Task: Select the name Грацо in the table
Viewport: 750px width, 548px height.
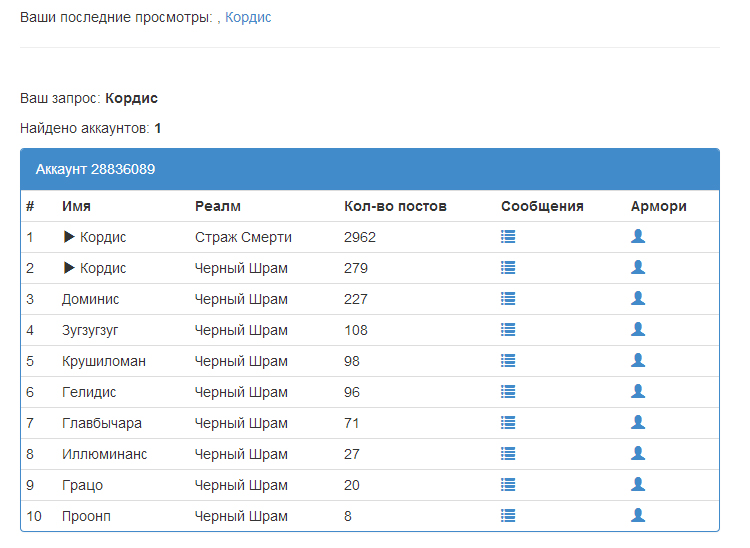Action: pyautogui.click(x=82, y=485)
